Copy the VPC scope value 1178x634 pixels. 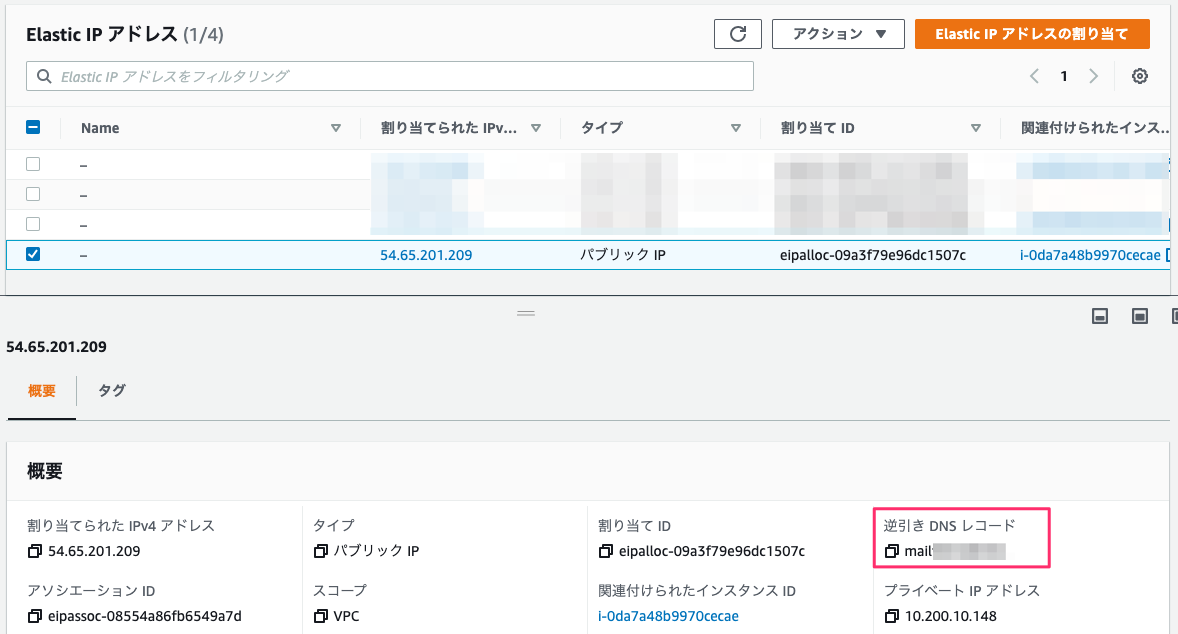tap(318, 617)
